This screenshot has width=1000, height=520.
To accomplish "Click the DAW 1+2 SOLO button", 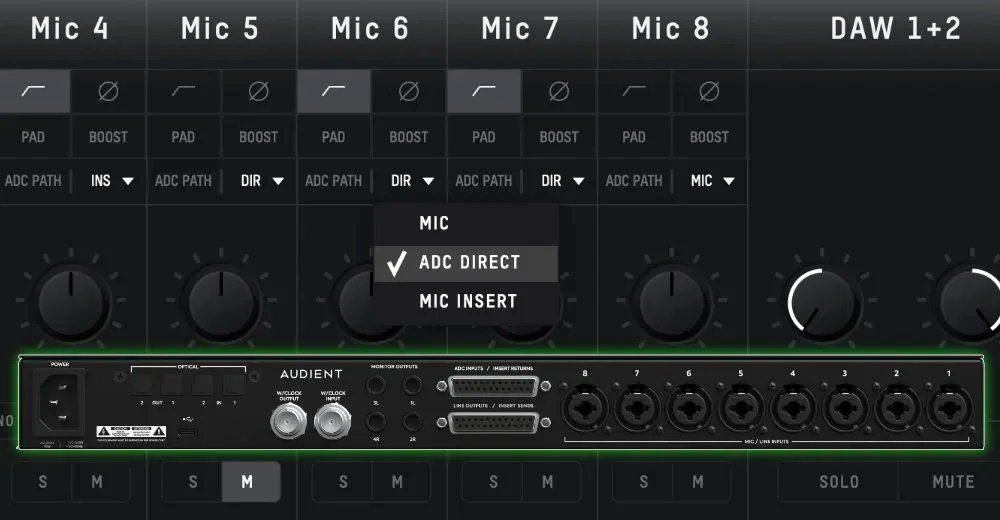I will [838, 482].
